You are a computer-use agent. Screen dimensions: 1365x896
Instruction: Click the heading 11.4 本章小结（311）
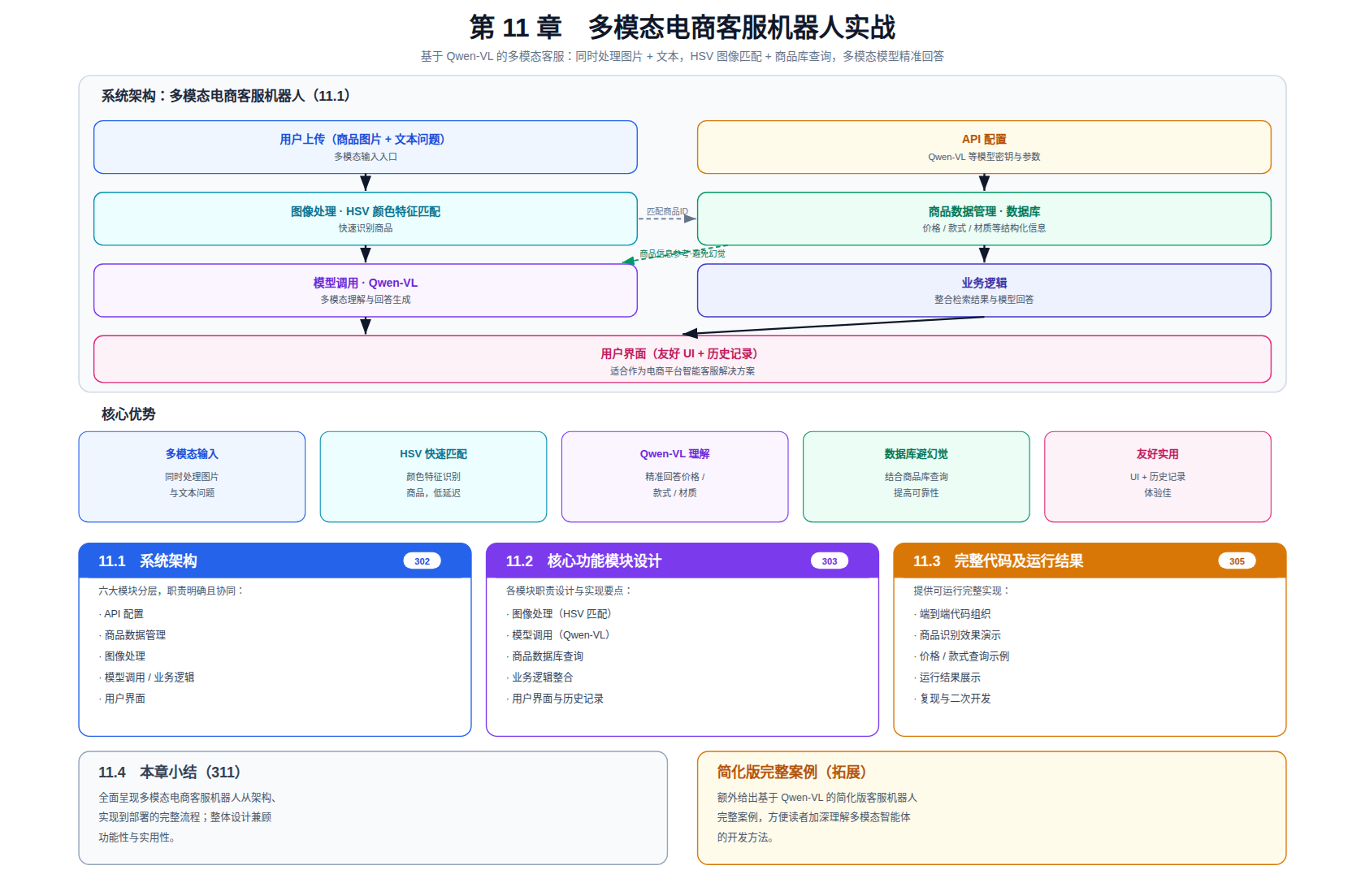[x=170, y=773]
